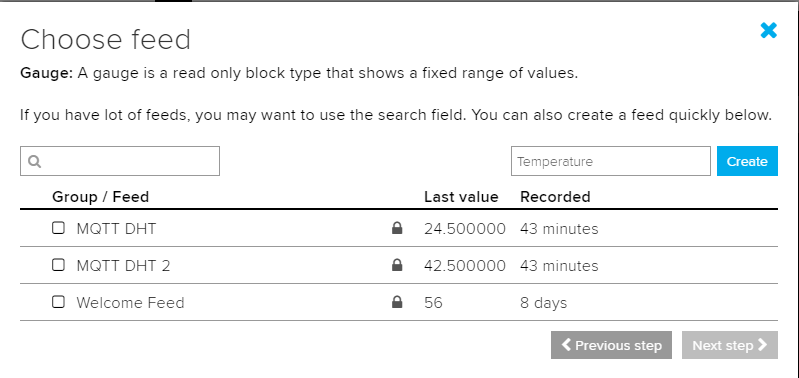Click the search magnifier icon
This screenshot has height=378, width=799.
point(35,161)
